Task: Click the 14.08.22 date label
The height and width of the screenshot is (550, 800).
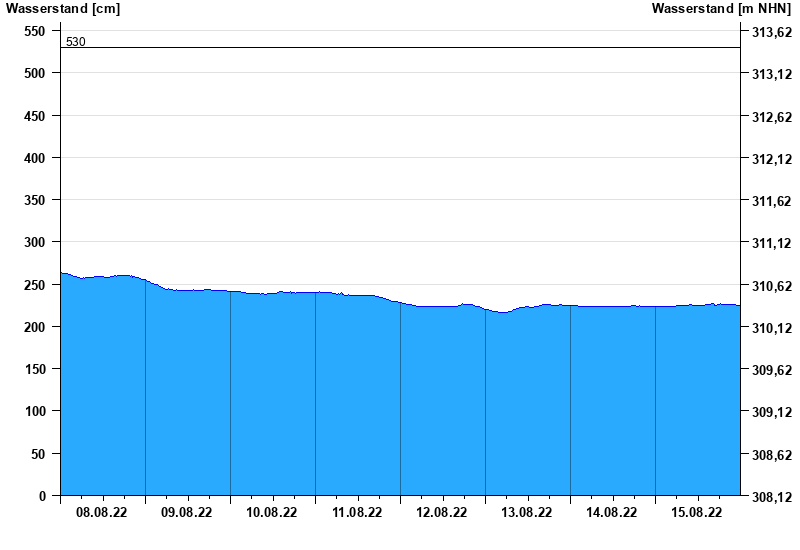Action: (x=611, y=512)
